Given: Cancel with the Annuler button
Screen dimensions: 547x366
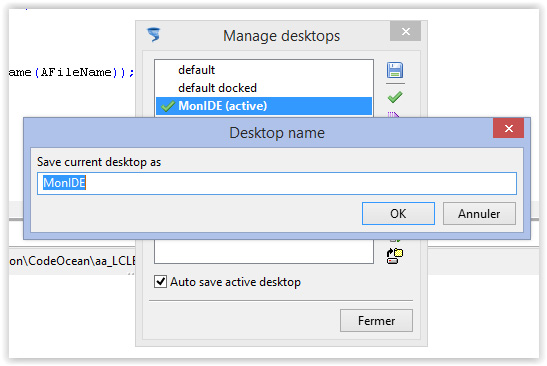Looking at the screenshot, I should click(x=479, y=214).
